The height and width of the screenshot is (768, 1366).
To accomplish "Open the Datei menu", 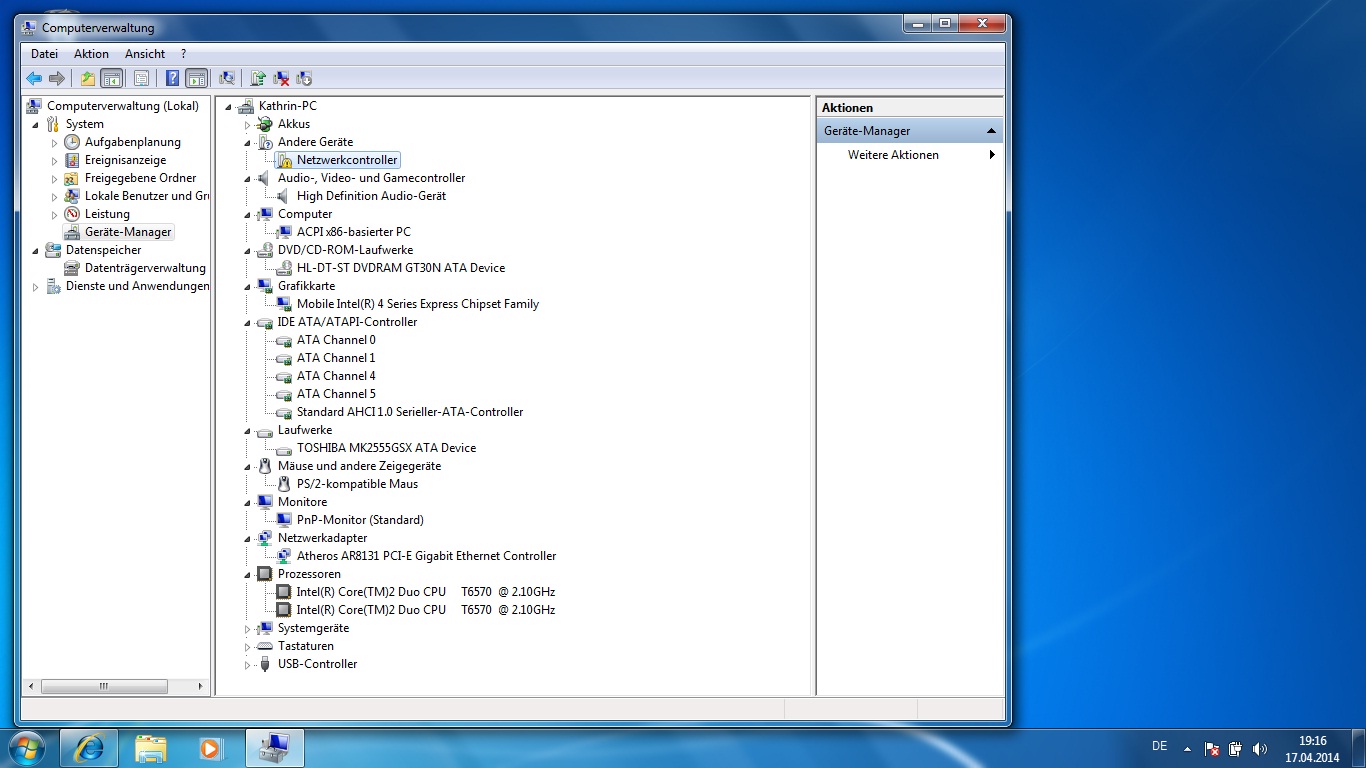I will point(44,54).
